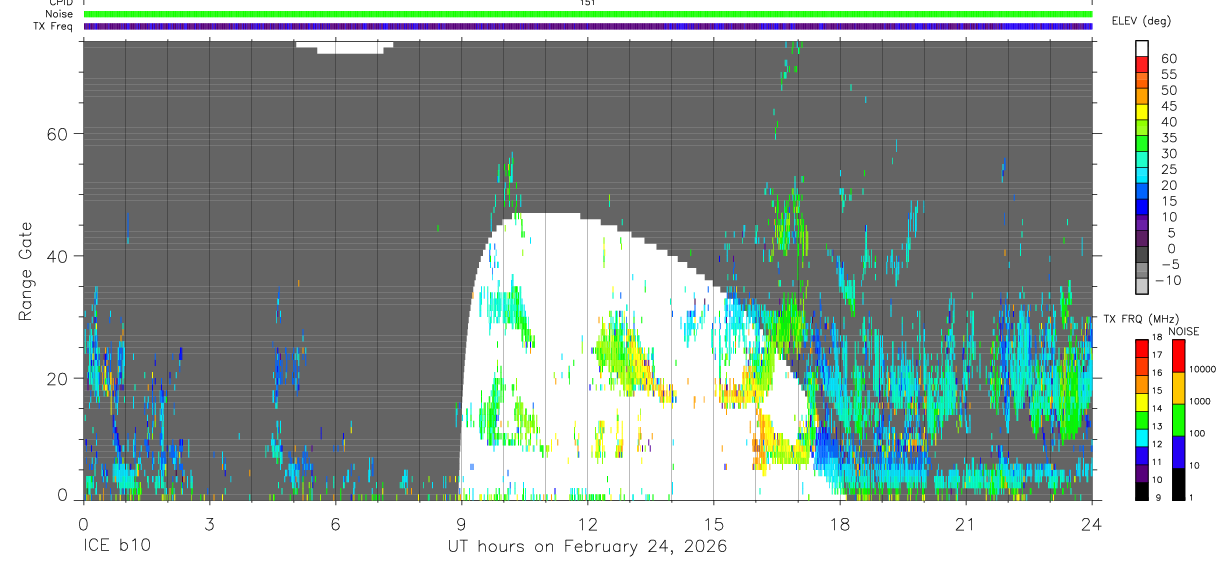Click the '3' tick on the UT hours axis
The image size is (1228, 567).
tap(210, 524)
